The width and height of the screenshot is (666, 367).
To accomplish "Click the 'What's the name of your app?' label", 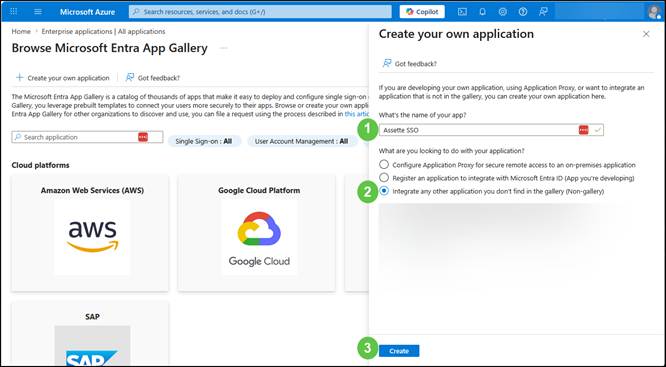I will (x=421, y=115).
